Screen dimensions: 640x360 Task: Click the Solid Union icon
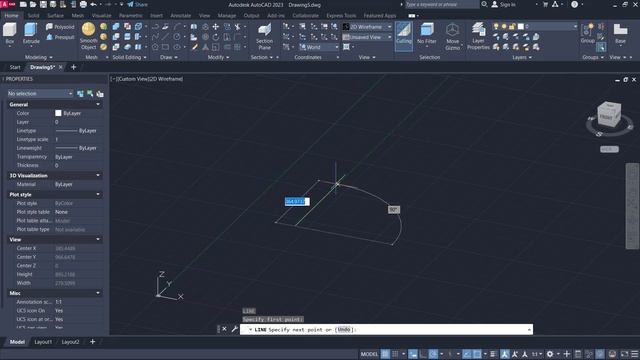tap(116, 27)
